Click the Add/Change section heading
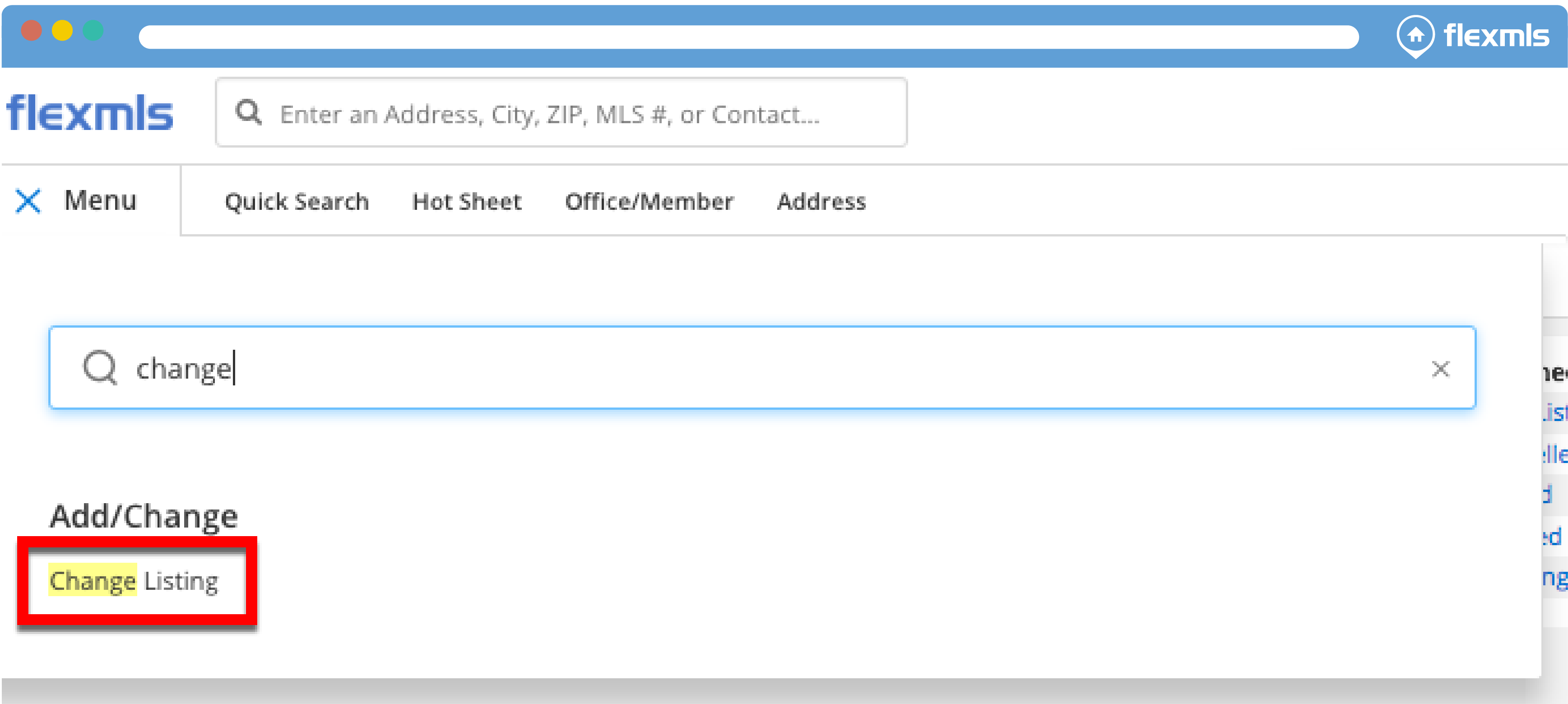Viewport: 1568px width, 704px height. point(144,516)
